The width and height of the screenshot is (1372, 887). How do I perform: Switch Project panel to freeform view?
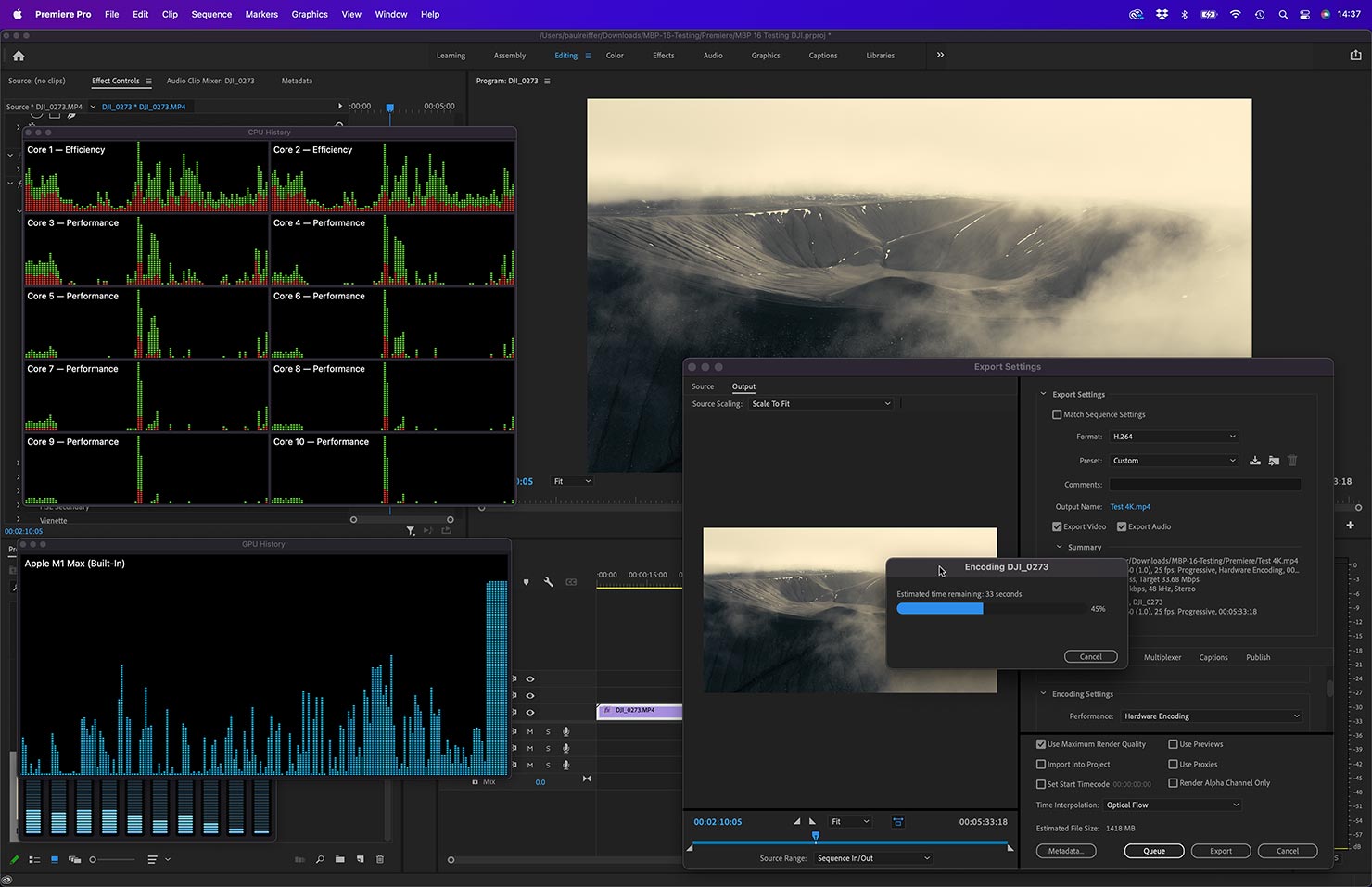(x=74, y=860)
